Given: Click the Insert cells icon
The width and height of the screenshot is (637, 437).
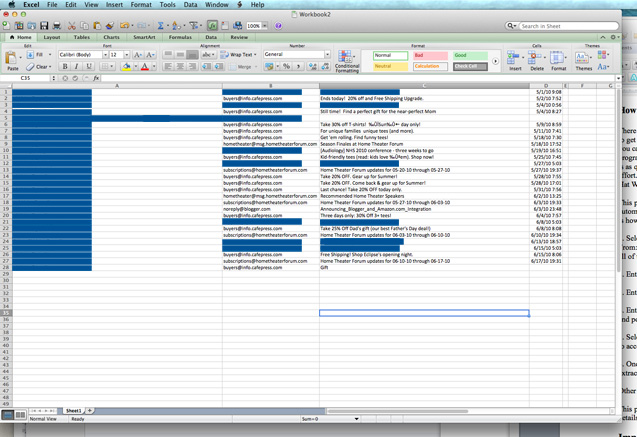Looking at the screenshot, I should point(515,61).
